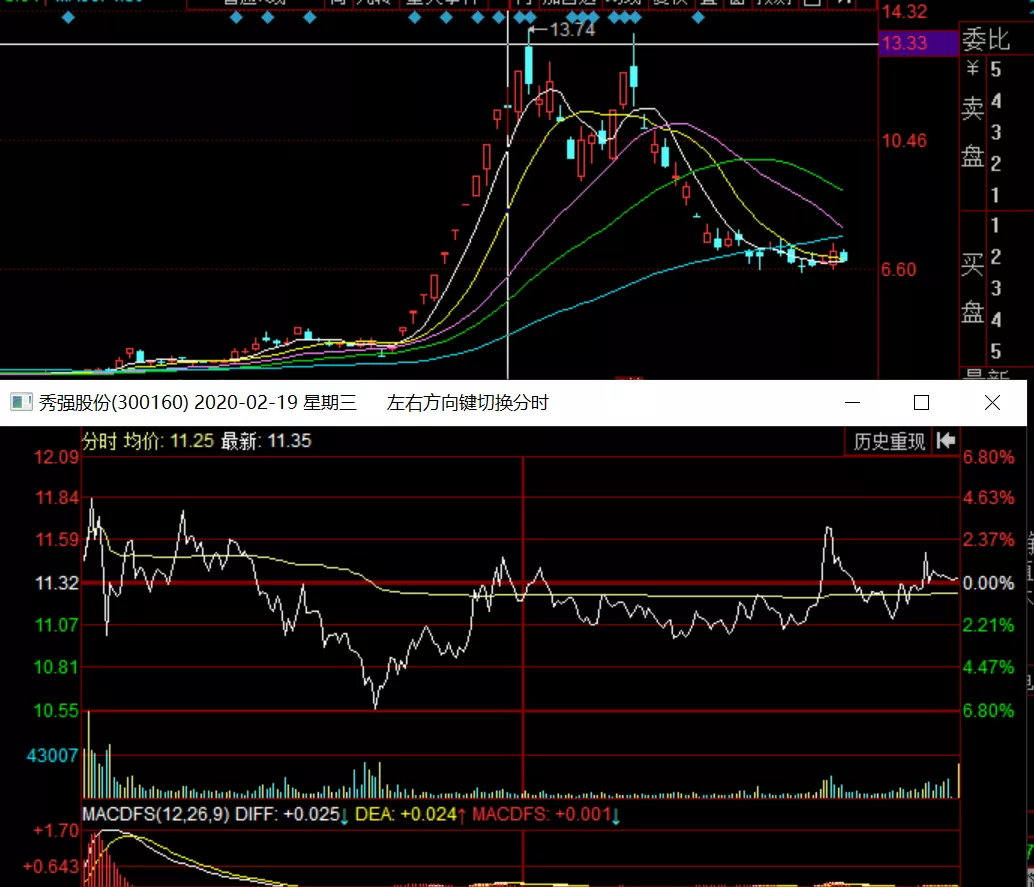Viewport: 1034px width, 887px height.
Task: Click the +1.70 MACD axis label
Action: click(x=56, y=831)
